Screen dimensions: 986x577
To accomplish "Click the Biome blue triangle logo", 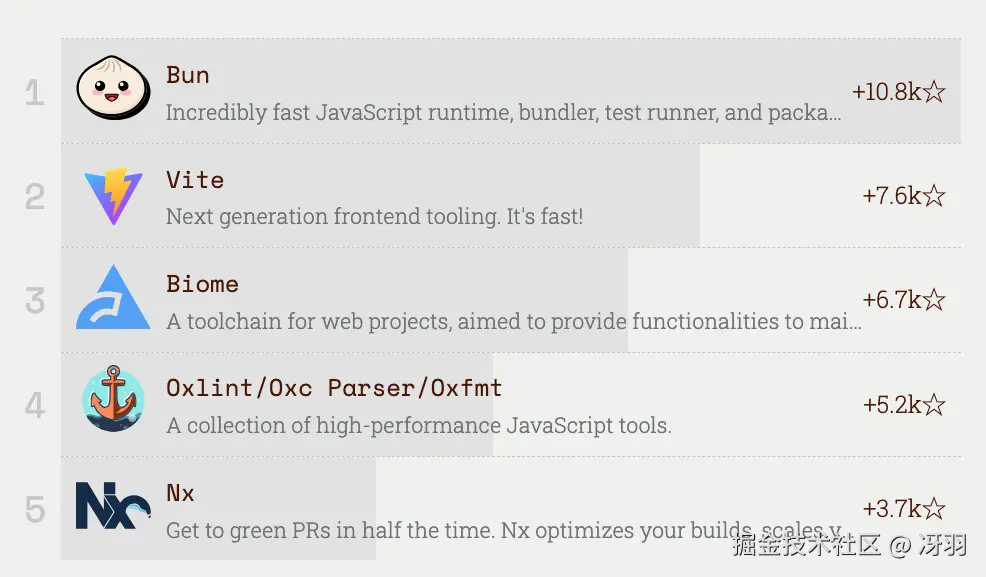I will click(x=113, y=299).
